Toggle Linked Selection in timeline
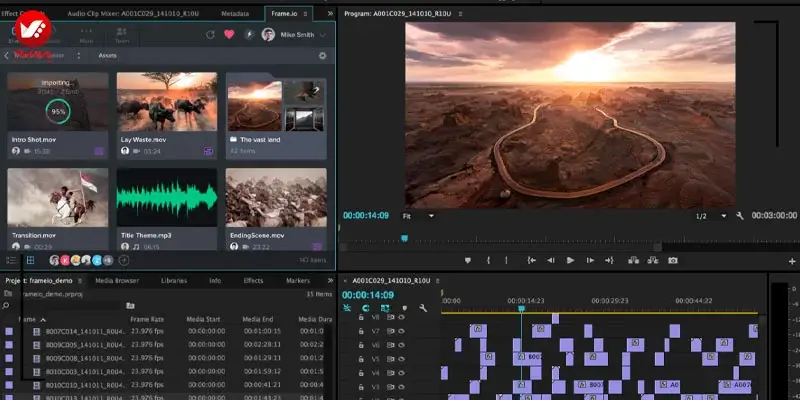The width and height of the screenshot is (800, 400). [385, 308]
